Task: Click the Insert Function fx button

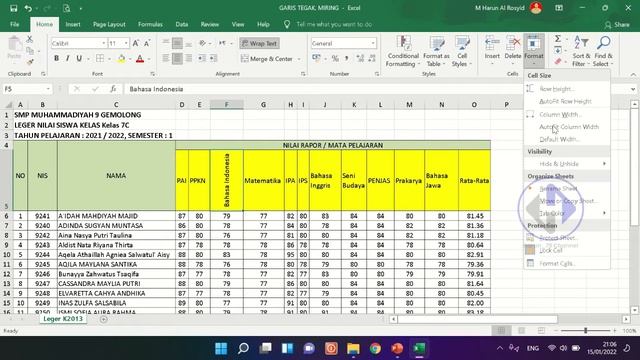Action: [x=113, y=89]
